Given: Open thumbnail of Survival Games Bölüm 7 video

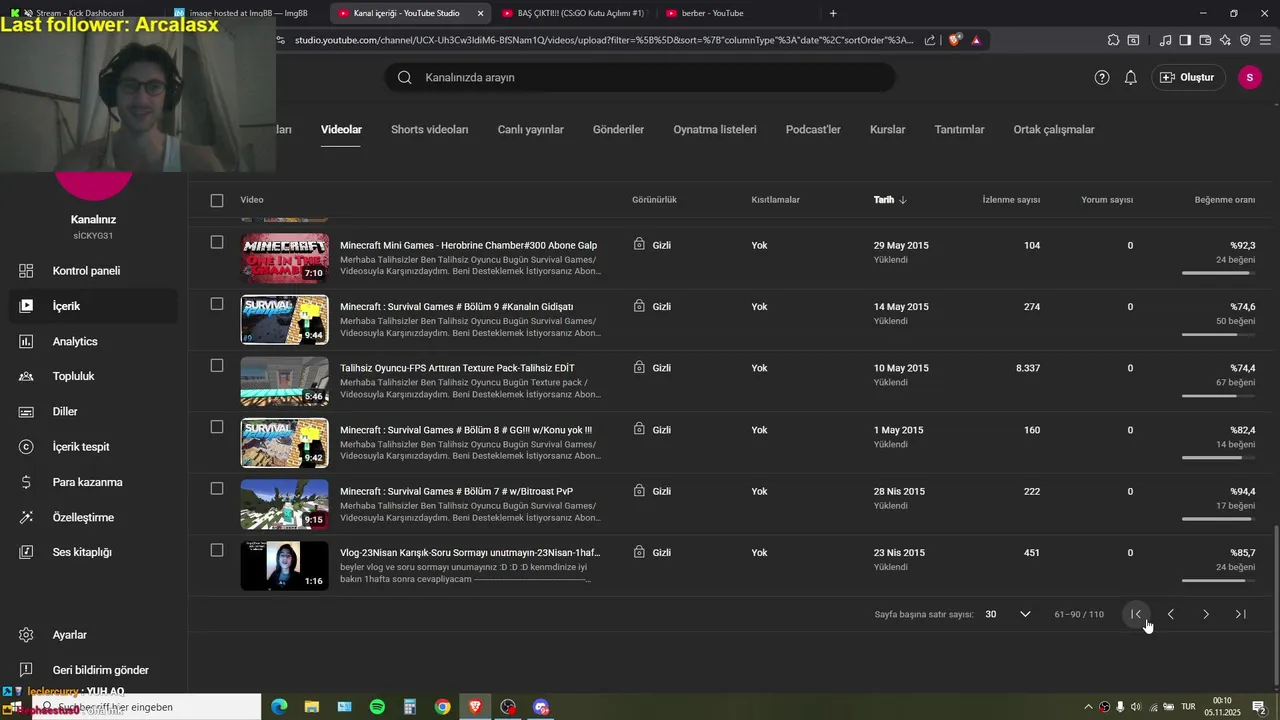Looking at the screenshot, I should (x=285, y=504).
